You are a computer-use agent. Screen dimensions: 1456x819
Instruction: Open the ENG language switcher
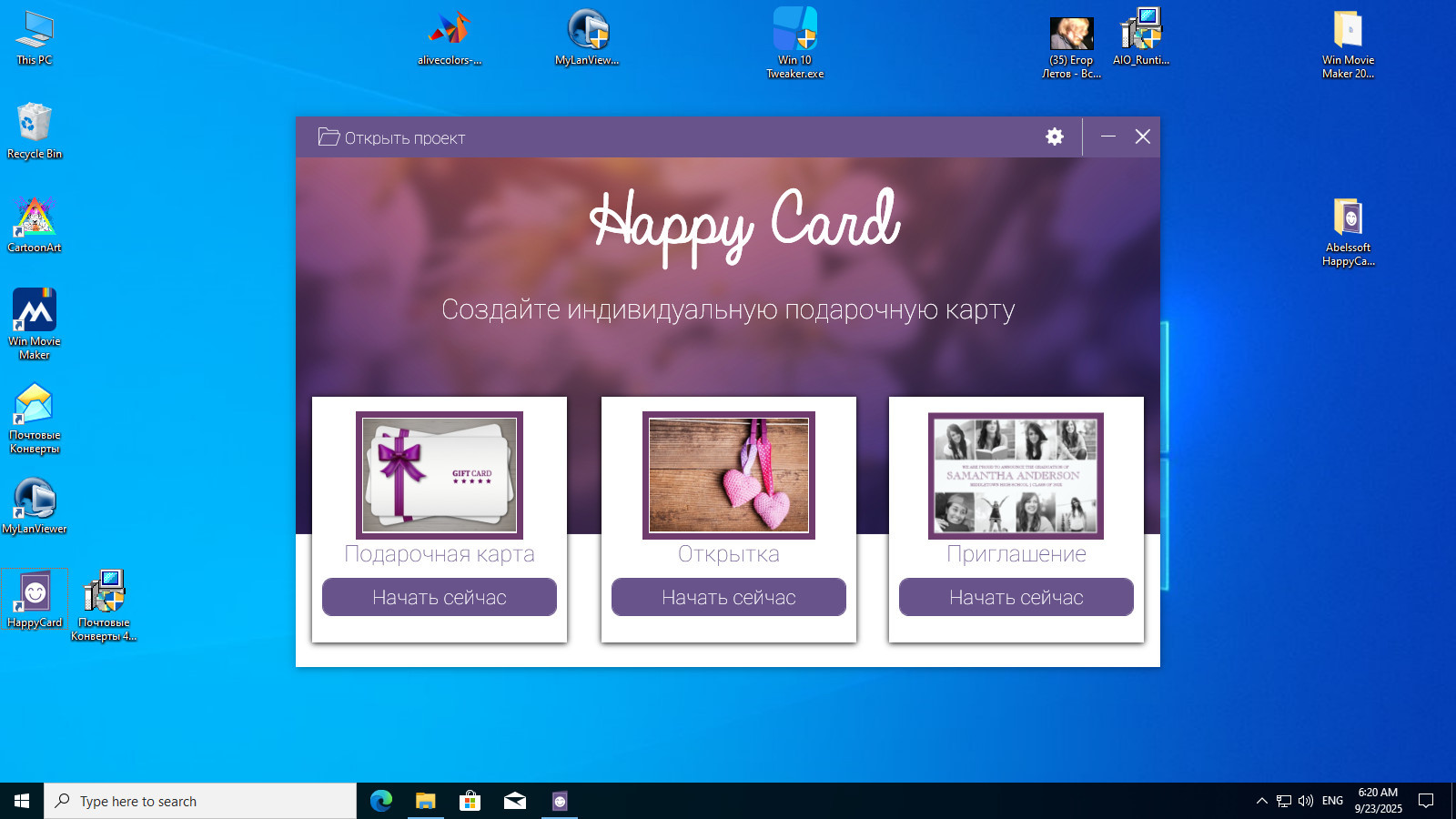[x=1332, y=801]
